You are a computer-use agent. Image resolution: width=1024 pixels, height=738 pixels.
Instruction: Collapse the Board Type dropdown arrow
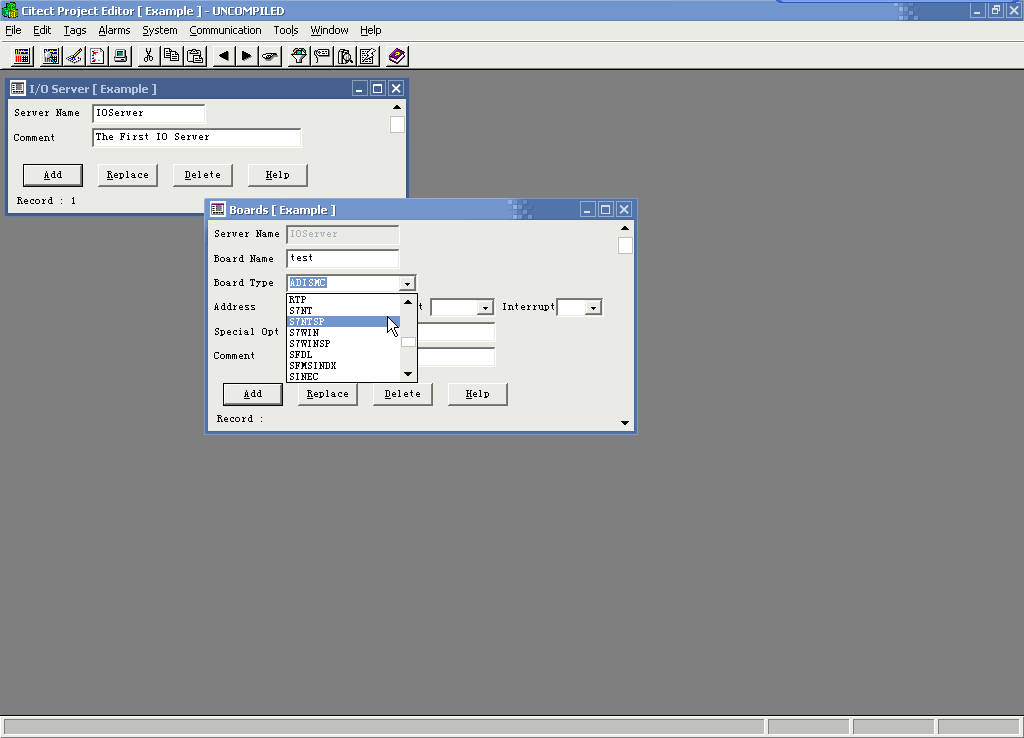[x=407, y=283]
